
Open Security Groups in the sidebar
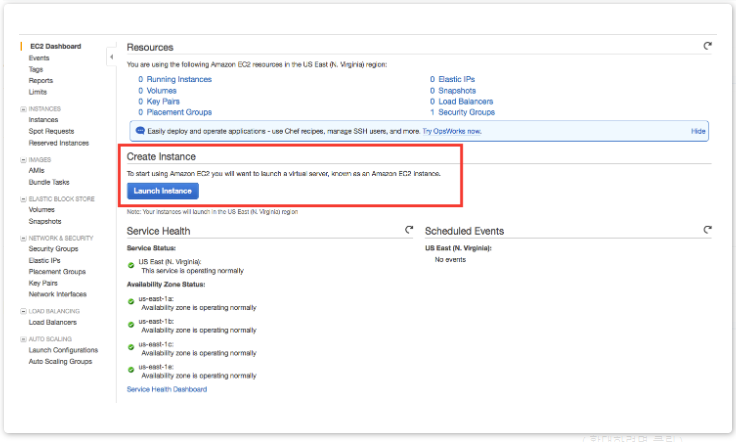click(x=54, y=249)
